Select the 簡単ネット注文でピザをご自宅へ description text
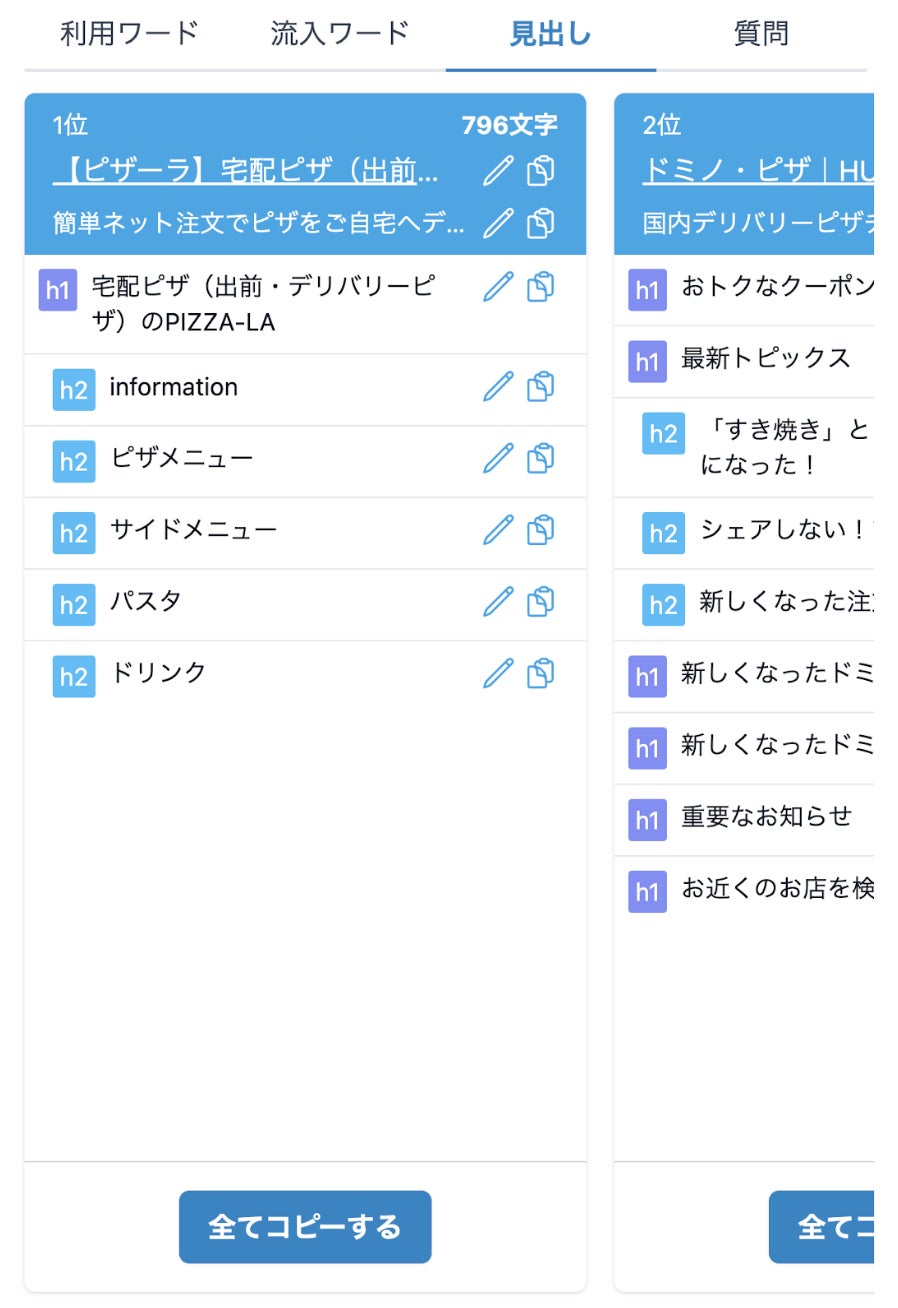The width and height of the screenshot is (898, 1308). pos(259,223)
